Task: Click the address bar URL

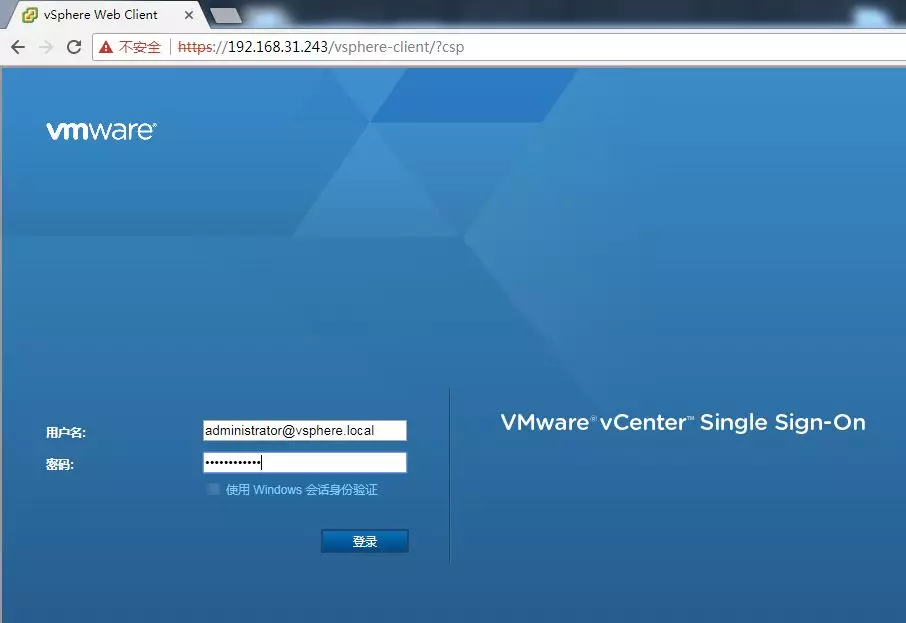Action: [x=321, y=47]
